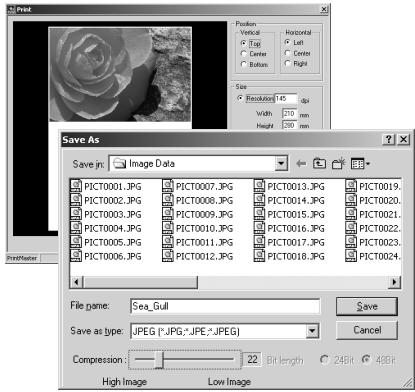Select the PICT0022 file name
The height and width of the screenshot is (392, 415).
(x=379, y=228)
